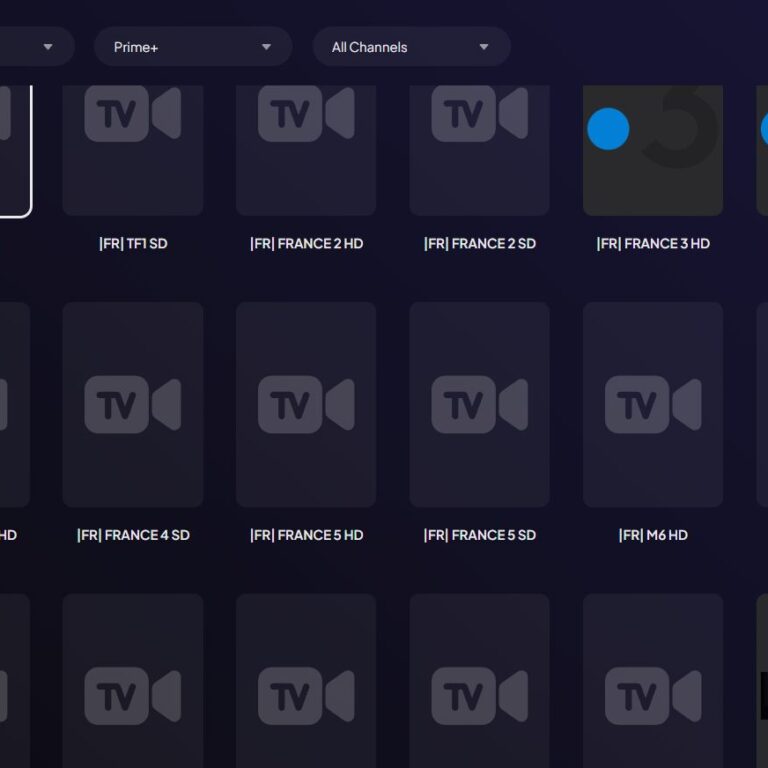The height and width of the screenshot is (768, 768).
Task: Open the [FR] FRANCE 2 SD channel thumbnail
Action: click(480, 150)
